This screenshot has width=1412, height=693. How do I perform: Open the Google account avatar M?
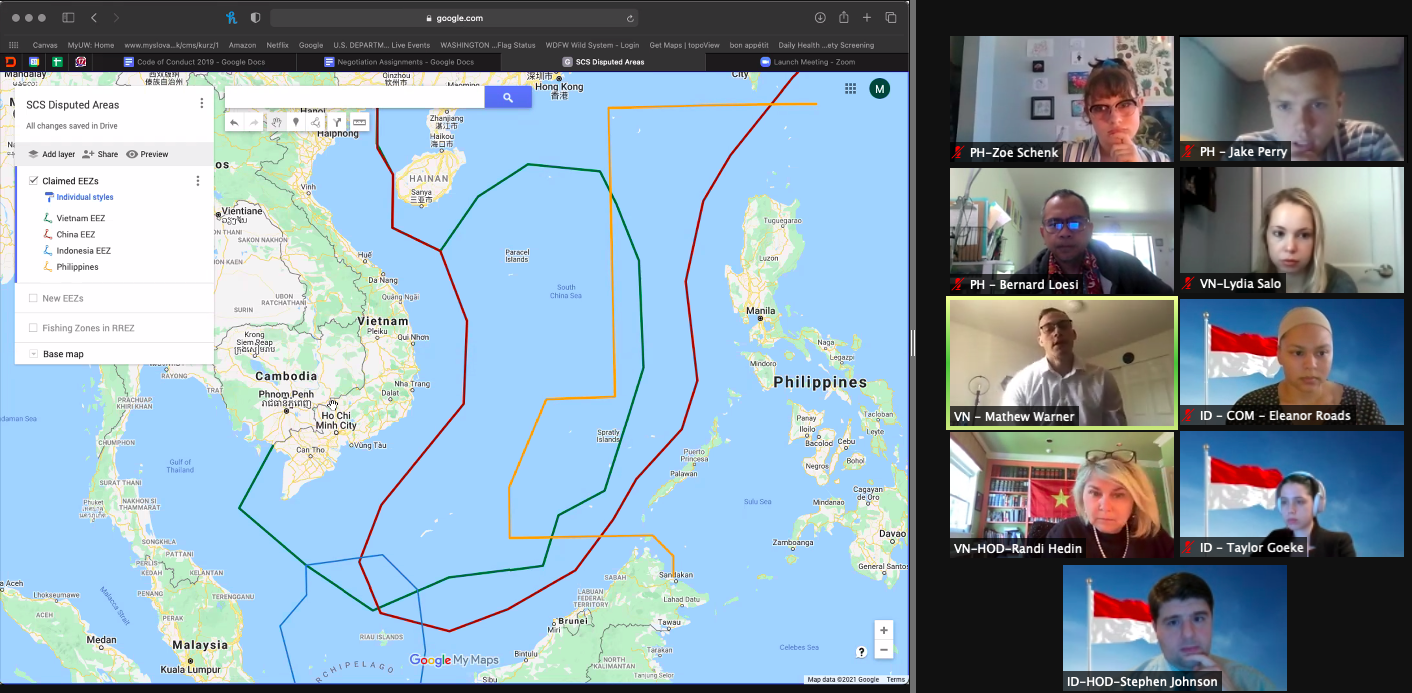(879, 88)
